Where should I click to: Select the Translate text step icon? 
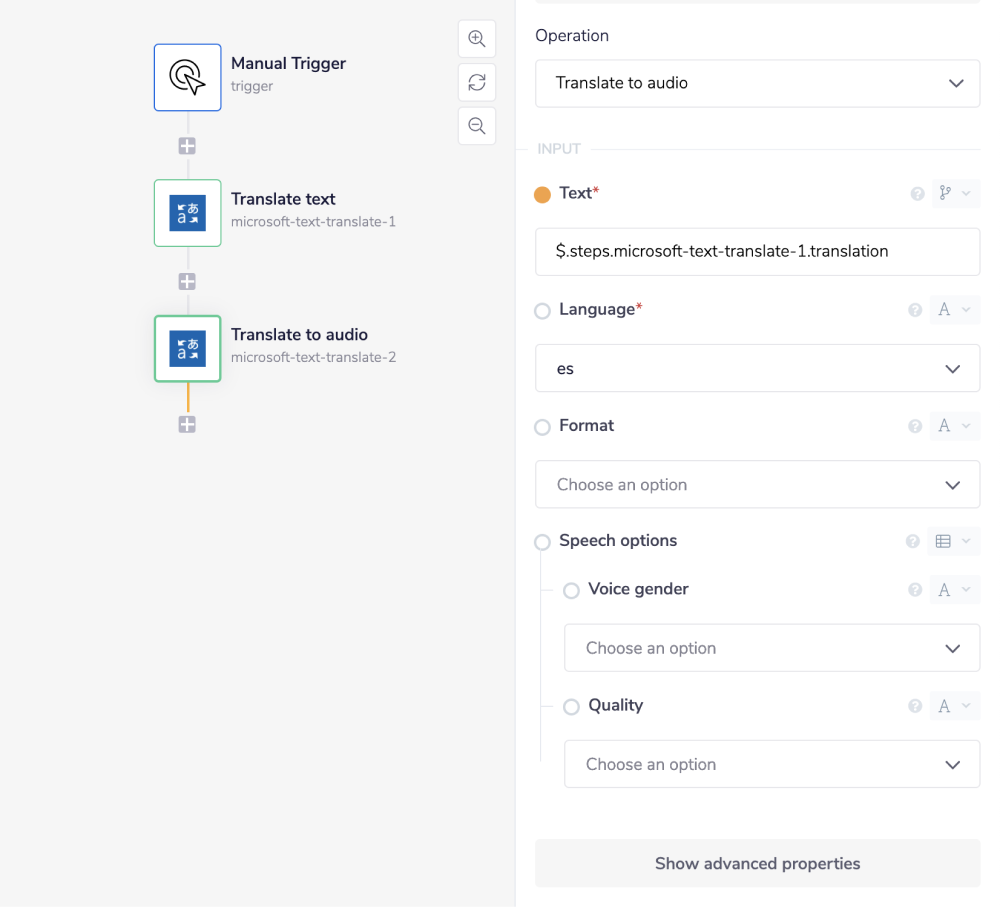click(187, 213)
